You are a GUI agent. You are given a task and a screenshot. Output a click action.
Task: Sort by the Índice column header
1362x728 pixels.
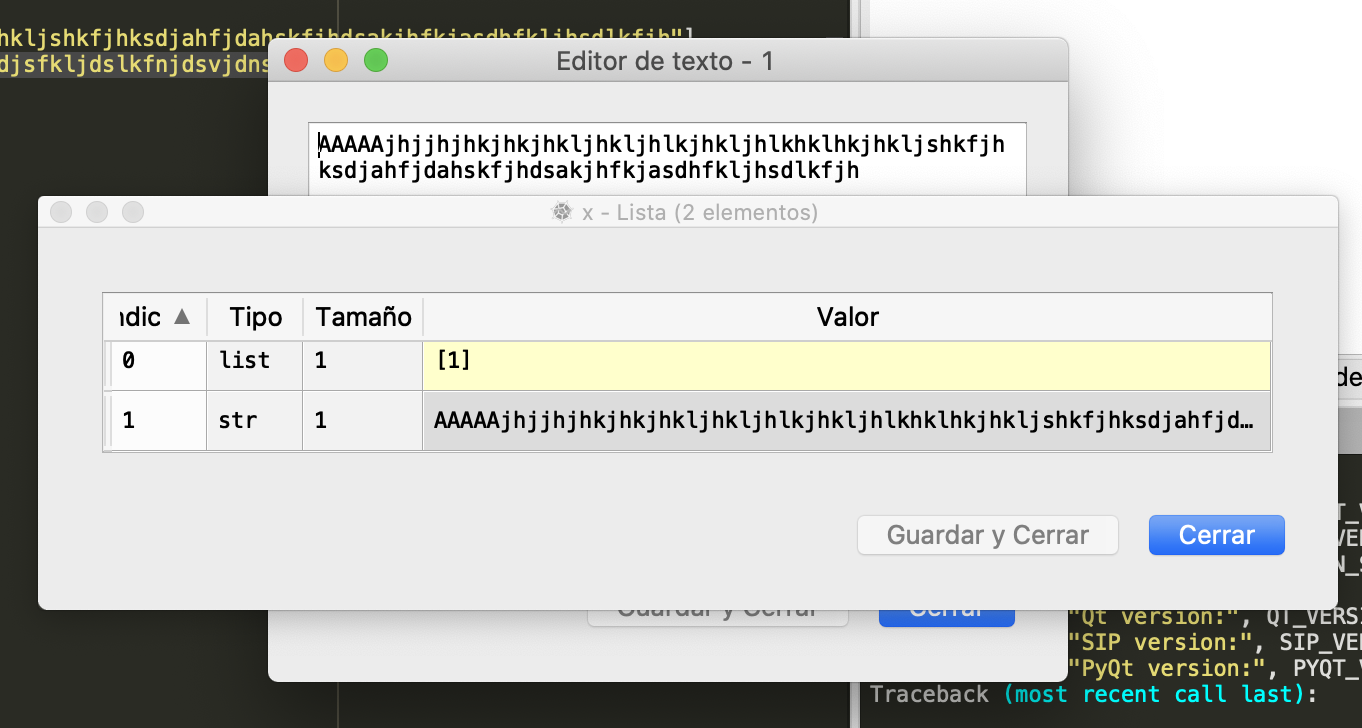click(x=155, y=317)
